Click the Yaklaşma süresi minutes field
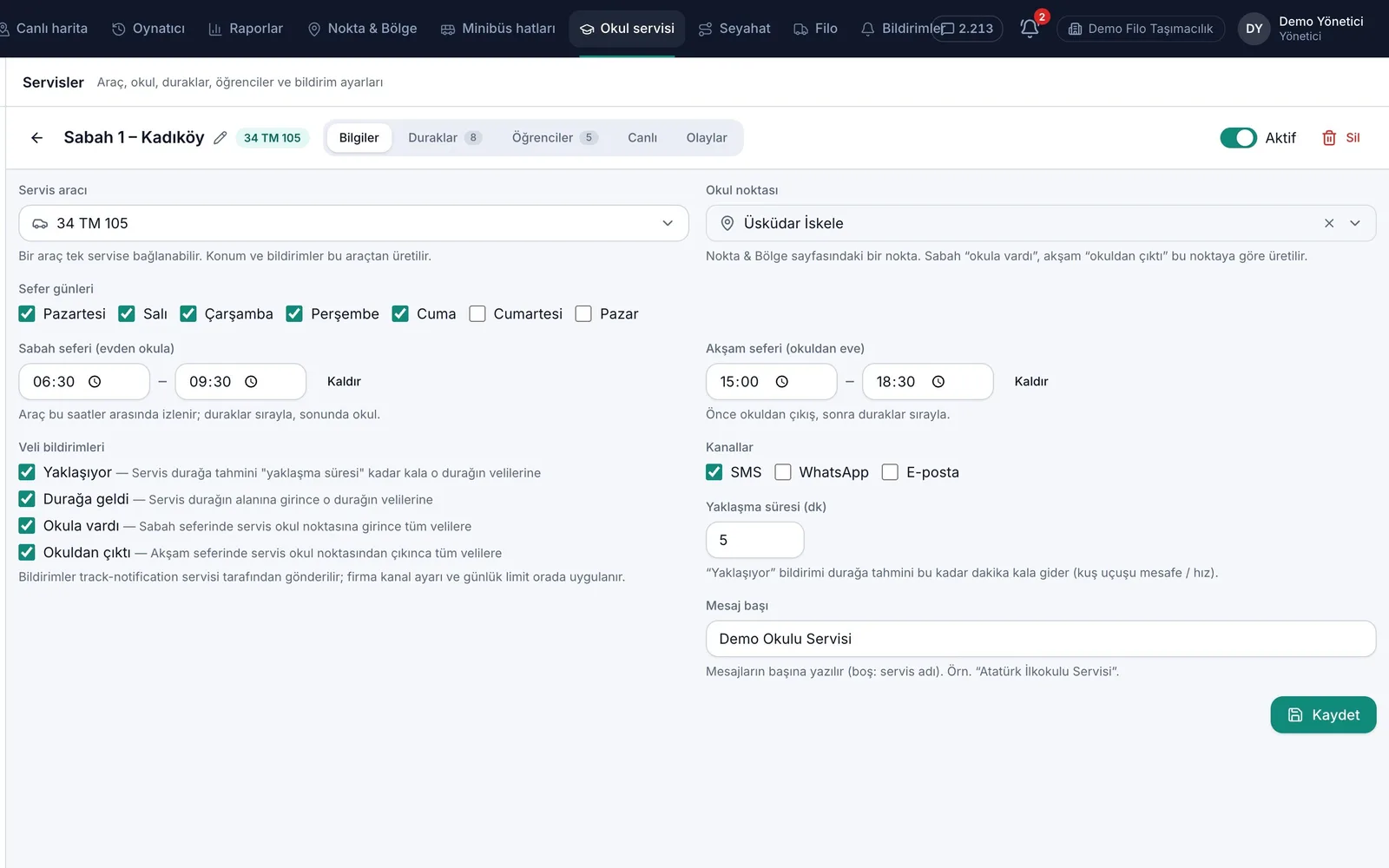 click(x=755, y=540)
